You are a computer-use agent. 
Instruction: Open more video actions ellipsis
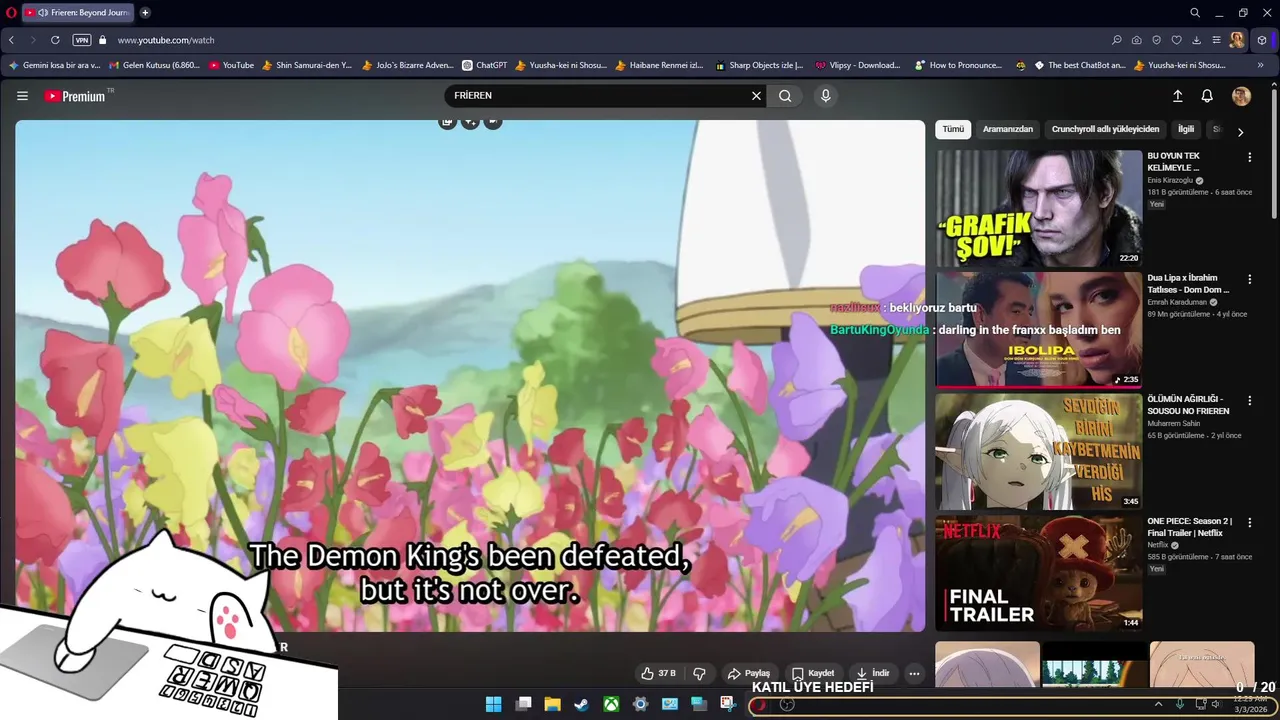click(x=914, y=673)
